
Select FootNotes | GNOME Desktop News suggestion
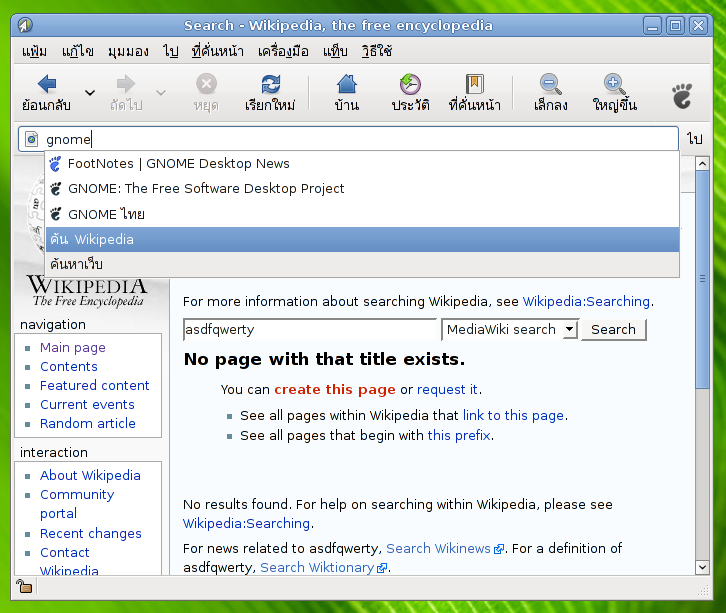click(362, 163)
